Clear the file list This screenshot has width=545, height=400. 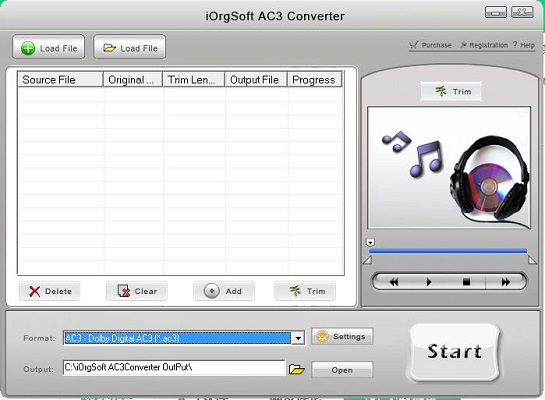coord(137,291)
